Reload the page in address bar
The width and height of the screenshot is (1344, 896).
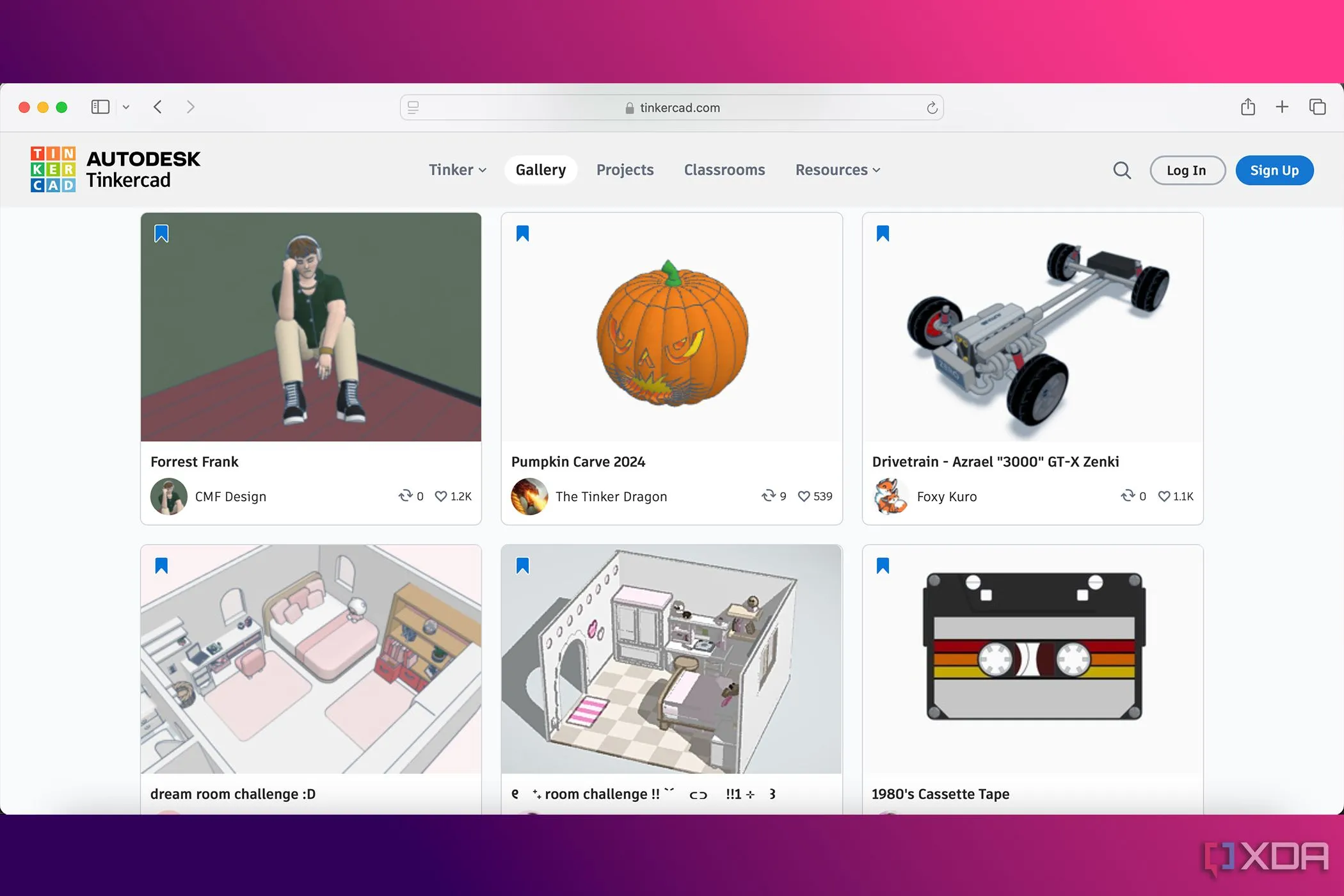tap(932, 108)
